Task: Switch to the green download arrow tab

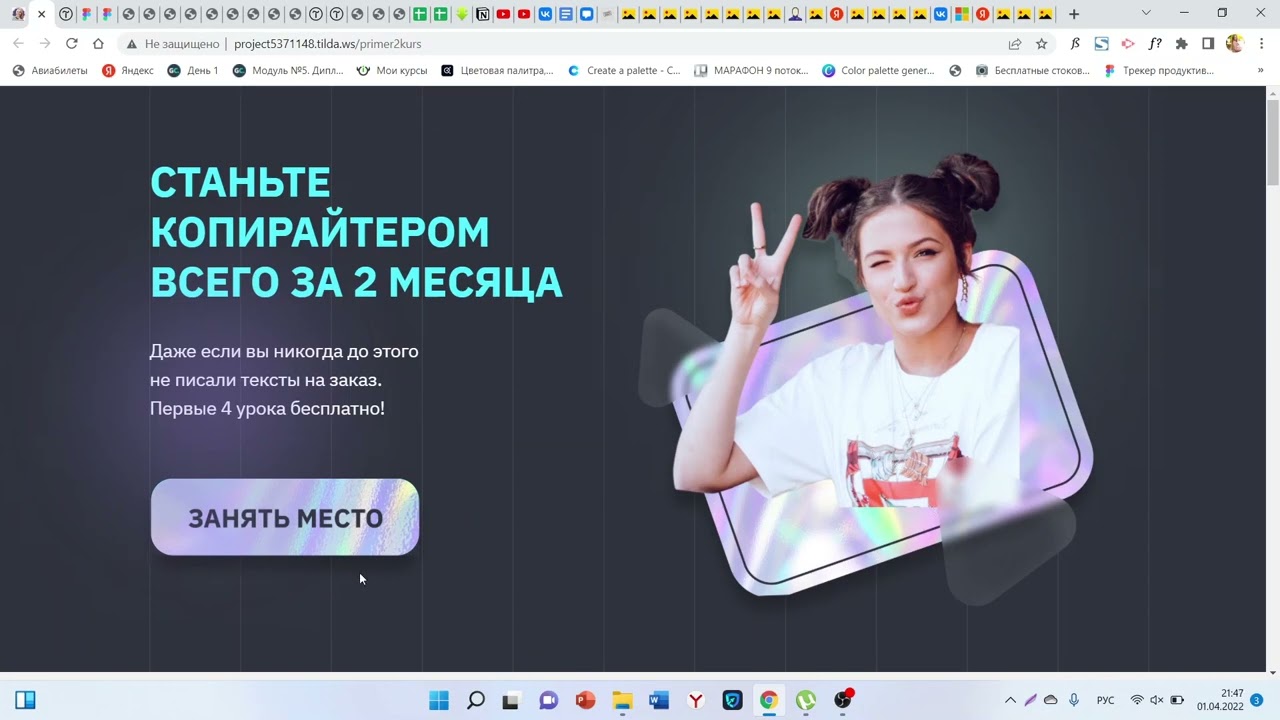Action: pyautogui.click(x=461, y=14)
